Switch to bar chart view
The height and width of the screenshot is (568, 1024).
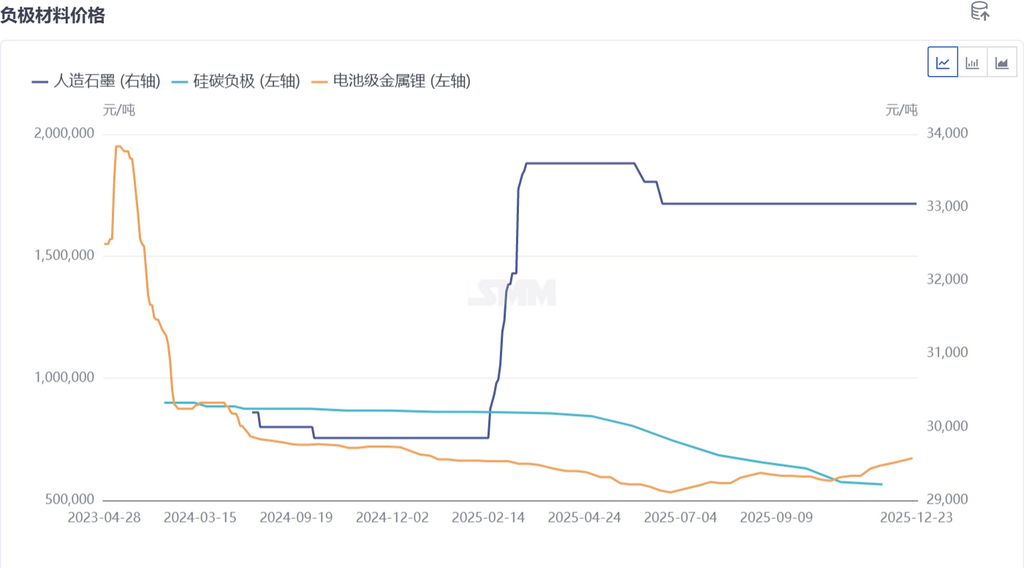click(972, 62)
